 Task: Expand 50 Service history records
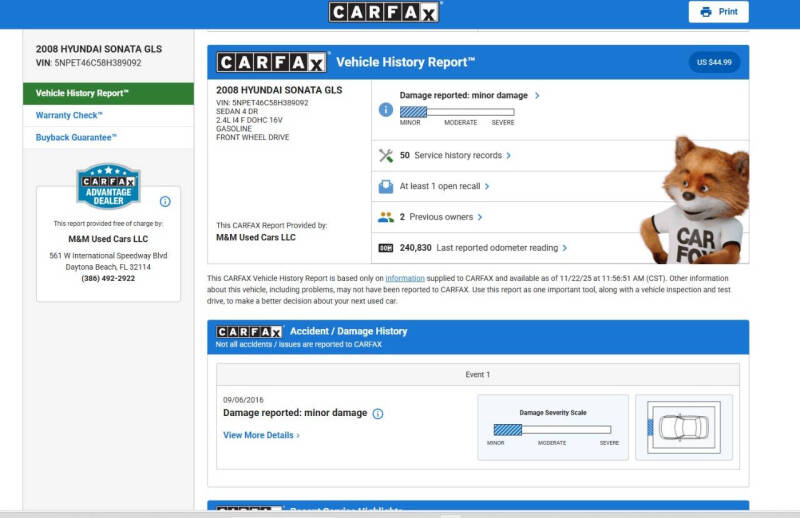508,156
